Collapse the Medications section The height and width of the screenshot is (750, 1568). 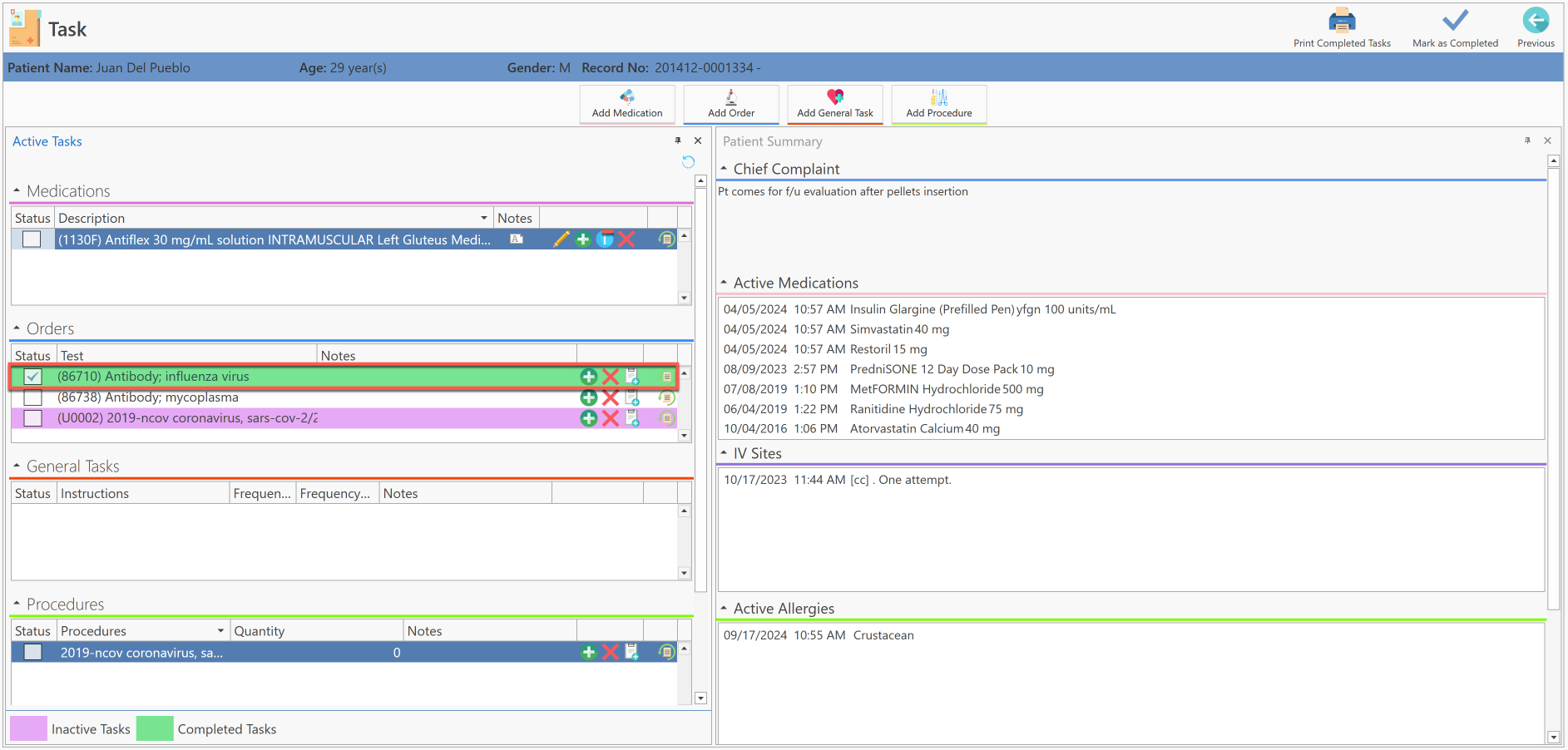click(17, 190)
